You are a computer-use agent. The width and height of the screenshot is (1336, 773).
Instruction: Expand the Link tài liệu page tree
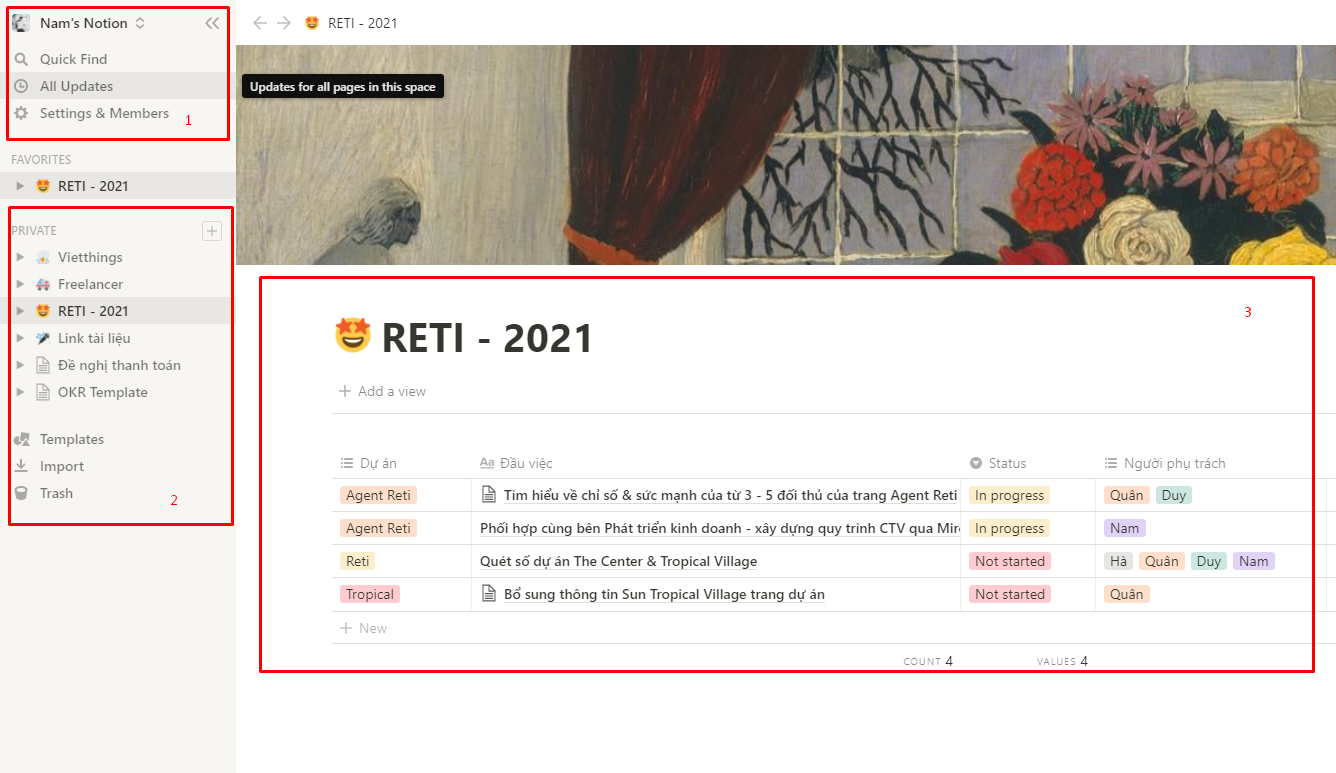20,338
